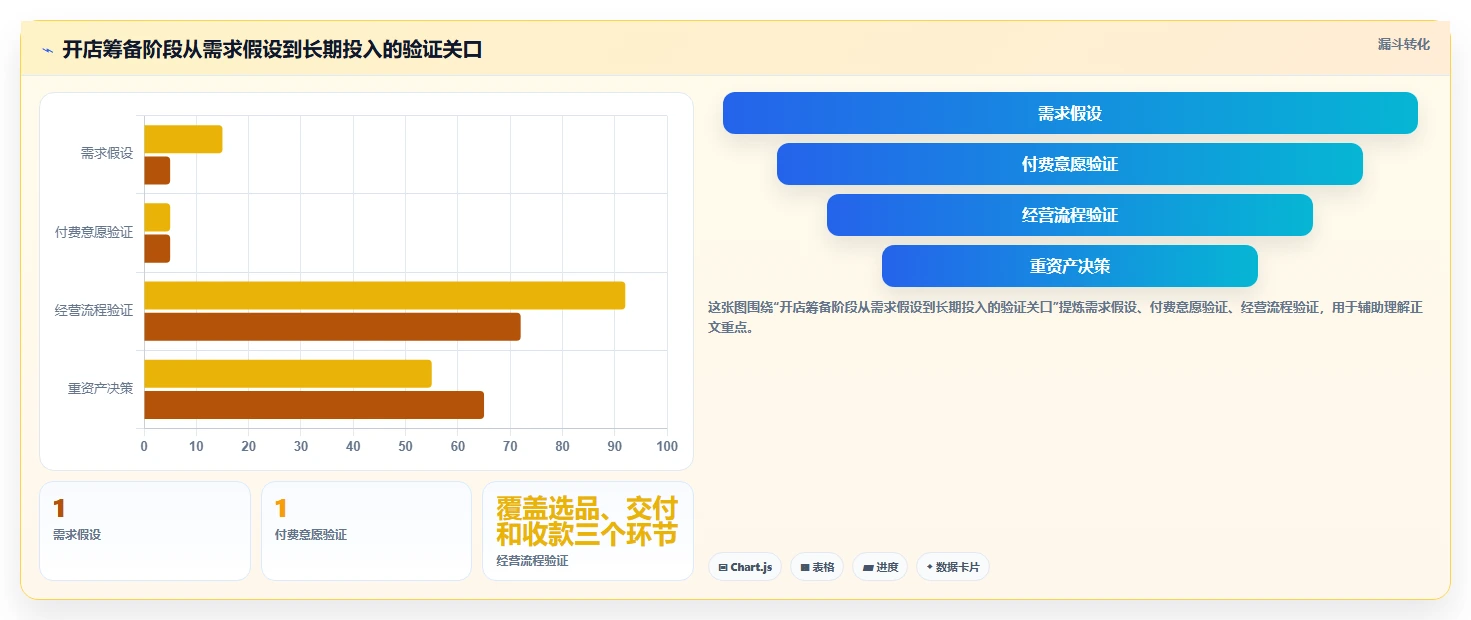
Task: Click the x-axis tick label 100
Action: (667, 446)
